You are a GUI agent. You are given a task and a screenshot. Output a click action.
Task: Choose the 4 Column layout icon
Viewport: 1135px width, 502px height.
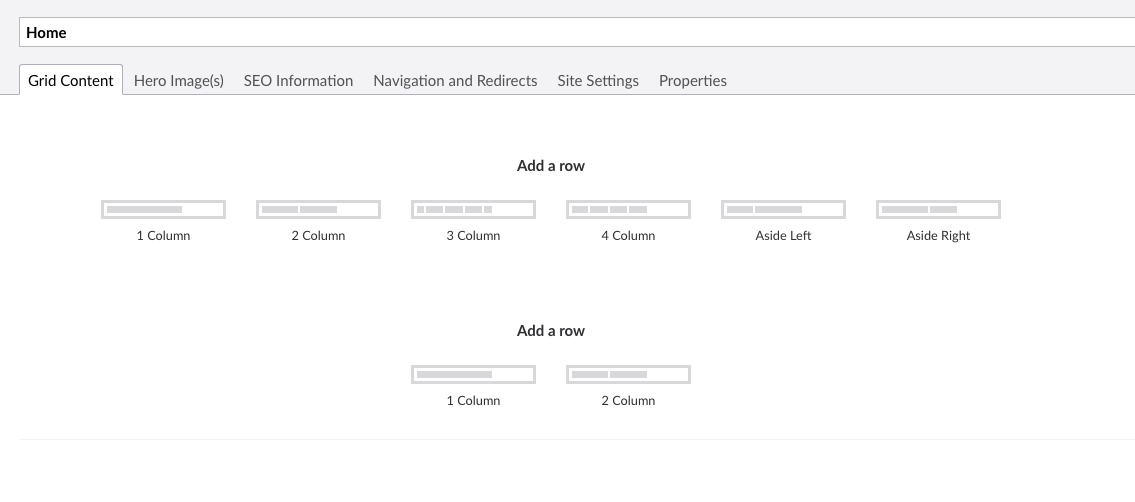pos(628,209)
